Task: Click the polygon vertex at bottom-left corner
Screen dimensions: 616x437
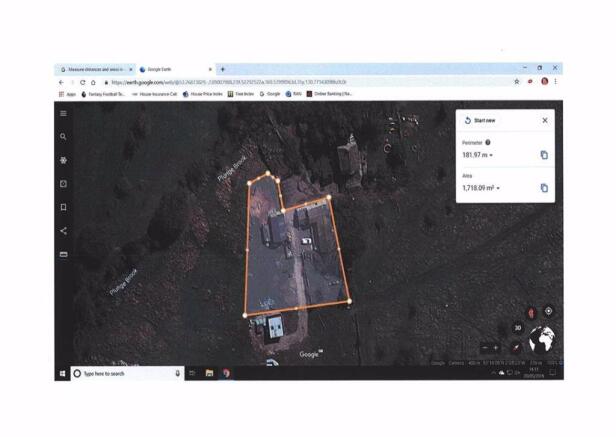Action: [245, 315]
